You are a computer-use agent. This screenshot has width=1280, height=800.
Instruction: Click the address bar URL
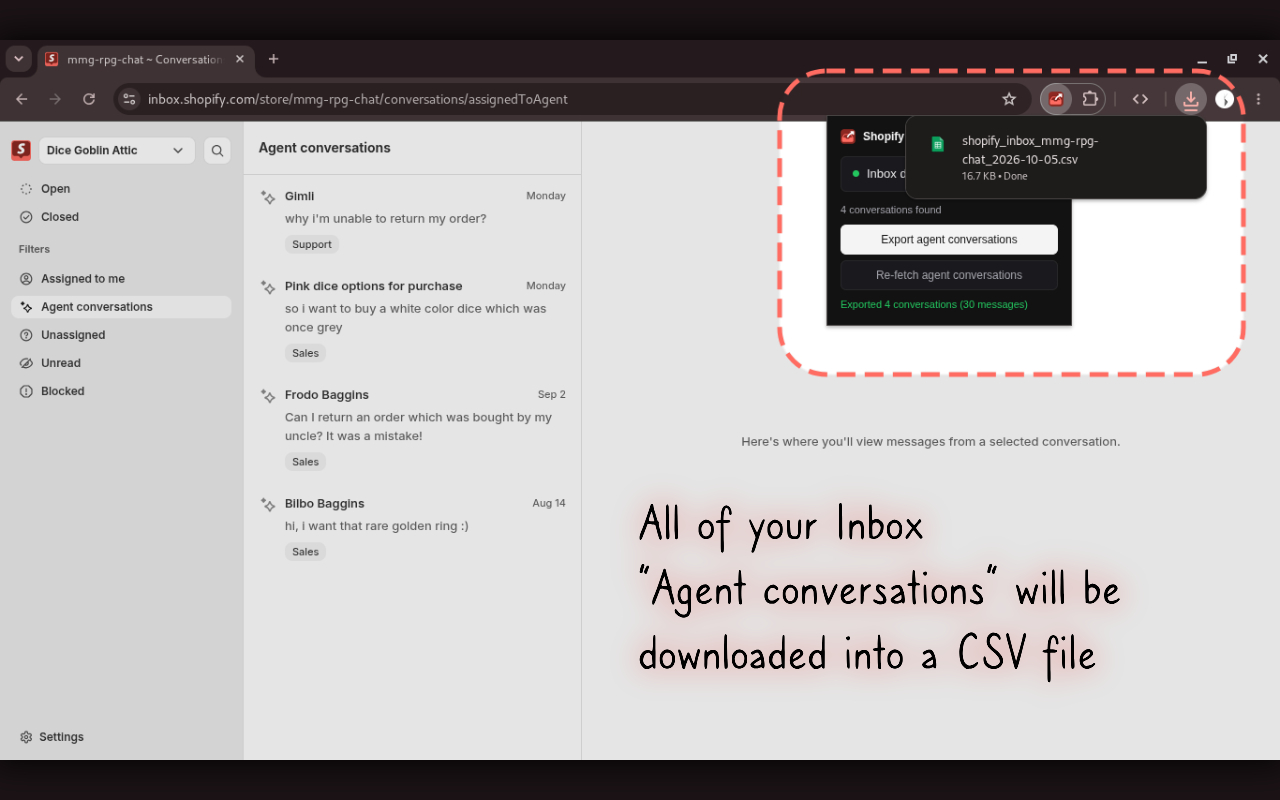[358, 99]
